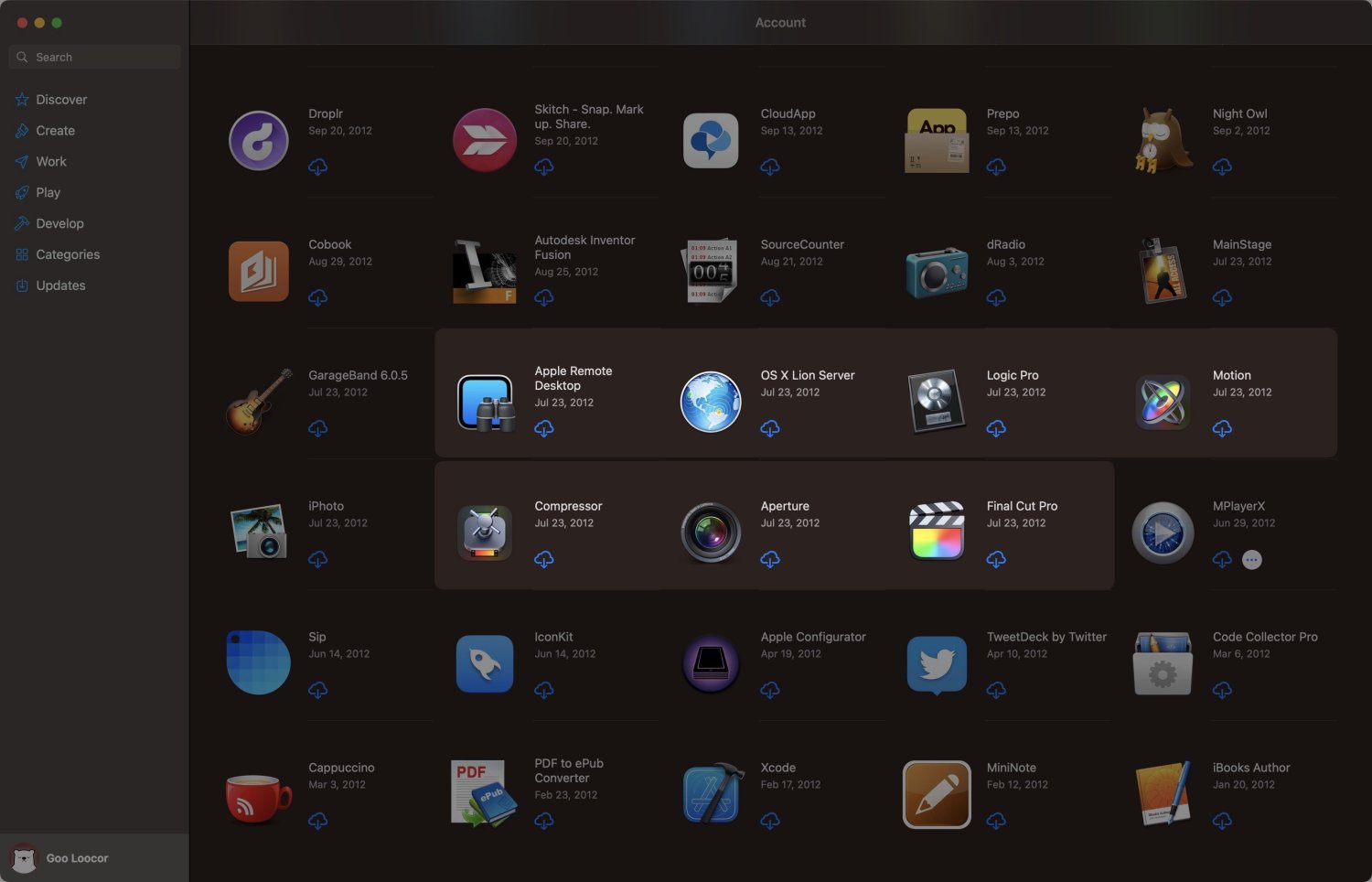Select the Xcode app icon
Screen dimensions: 1372x882
[x=711, y=793]
